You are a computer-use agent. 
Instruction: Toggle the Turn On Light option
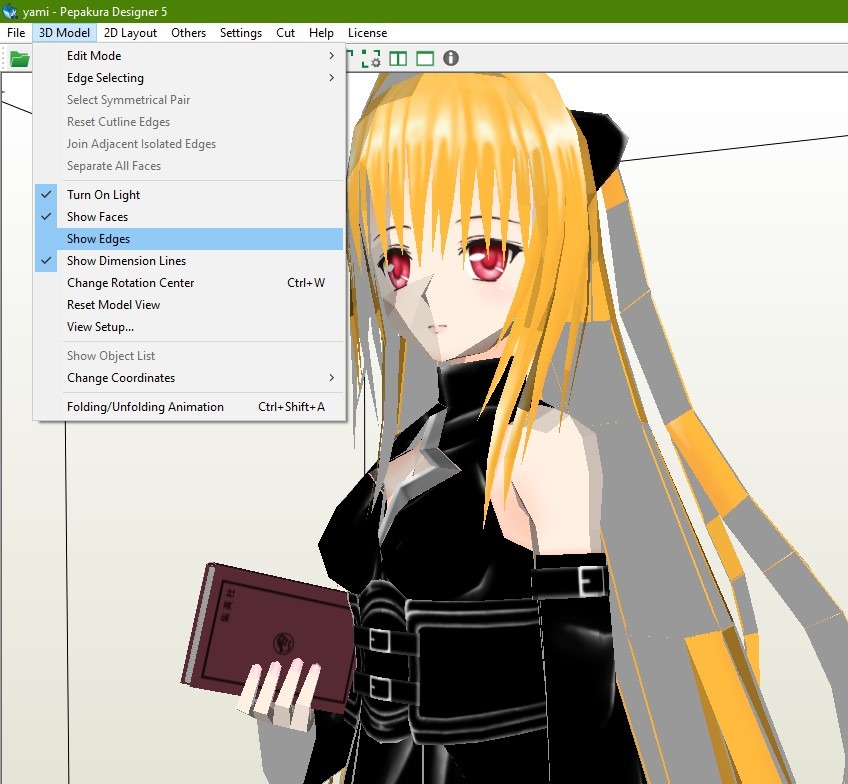coord(189,195)
